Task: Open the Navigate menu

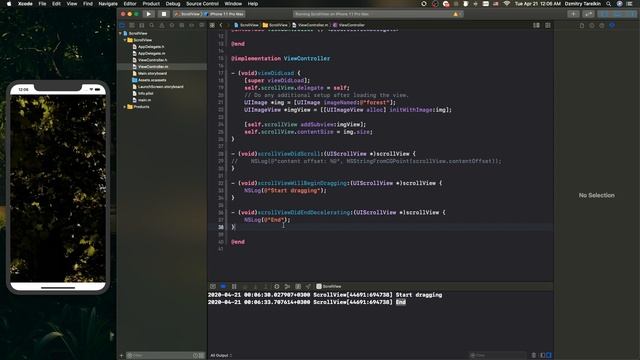Action: 108,4
